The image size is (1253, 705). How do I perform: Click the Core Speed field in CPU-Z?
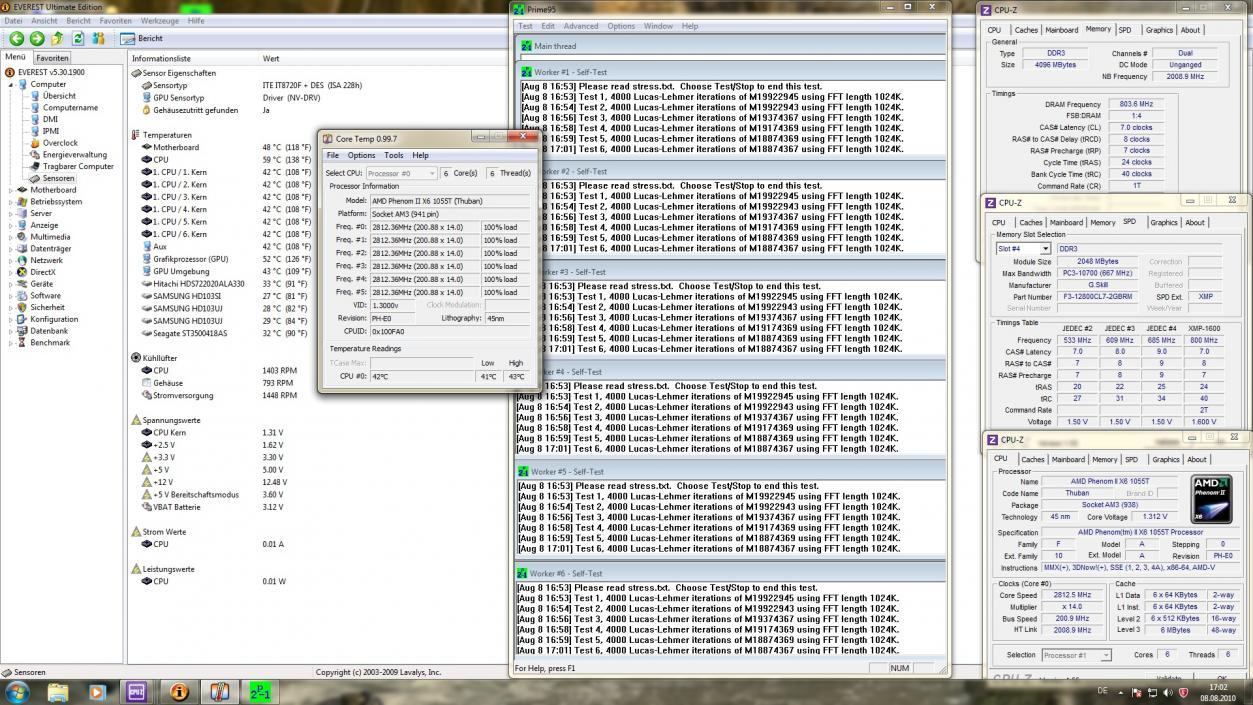click(x=1072, y=595)
